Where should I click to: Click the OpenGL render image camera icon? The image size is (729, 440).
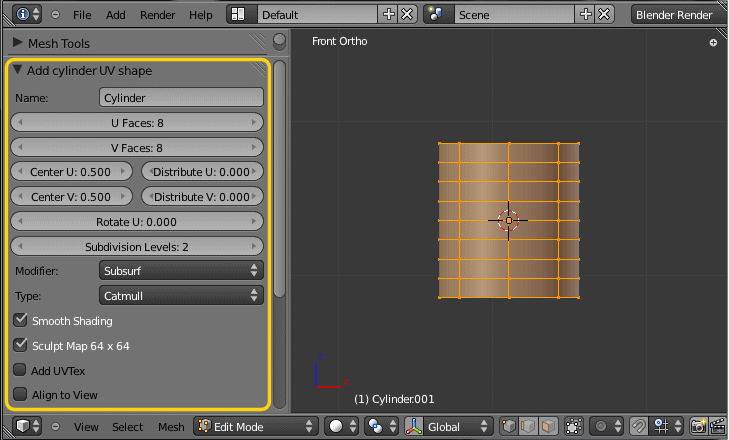tap(699, 426)
